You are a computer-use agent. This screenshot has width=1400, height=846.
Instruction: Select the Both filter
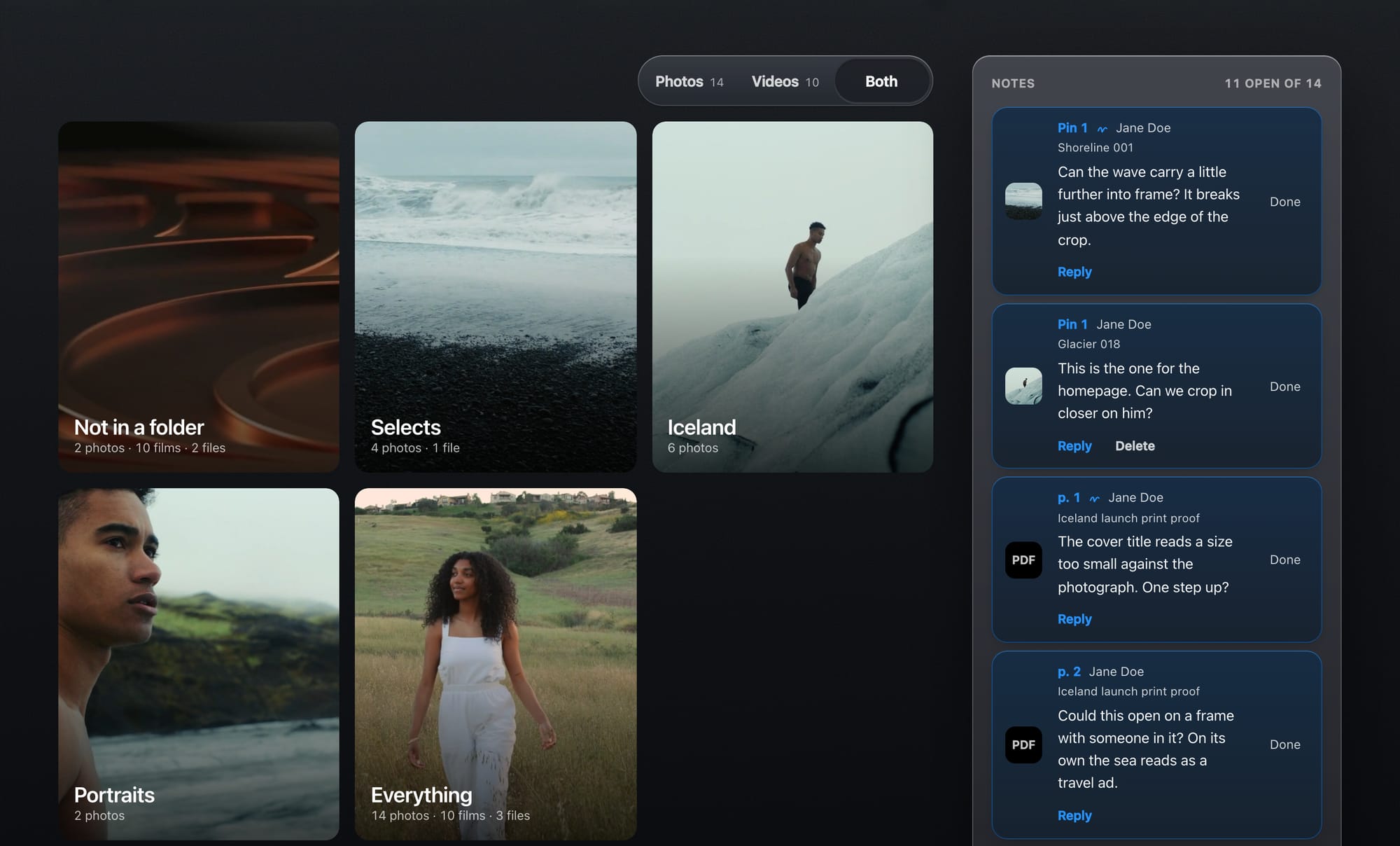881,81
